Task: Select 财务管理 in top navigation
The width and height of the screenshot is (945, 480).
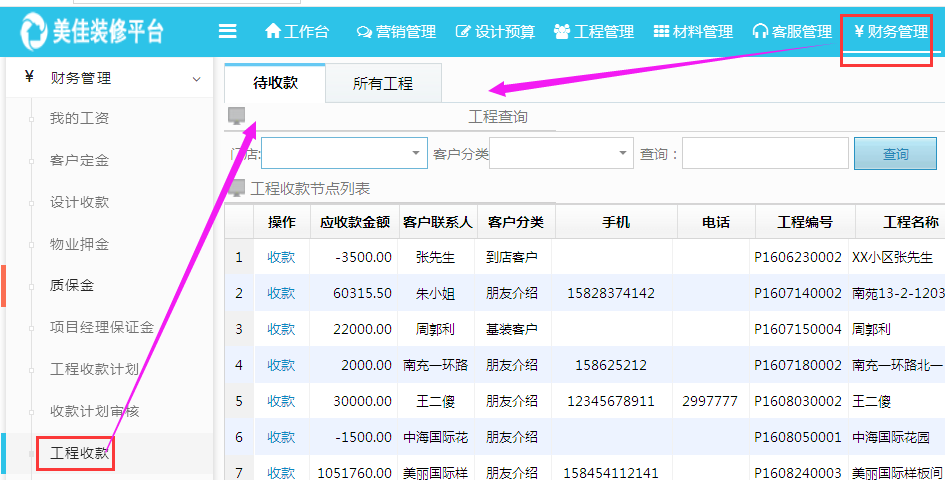Action: pyautogui.click(x=890, y=32)
